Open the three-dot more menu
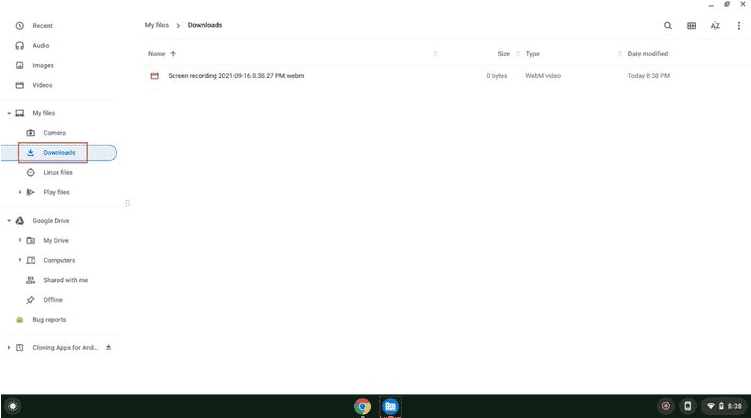This screenshot has height=418, width=751. point(739,26)
